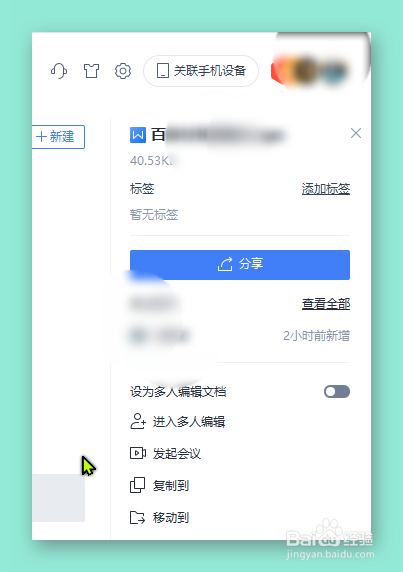Screen dimensions: 403x572
Task: Click 关联手机设备 button
Action: pyautogui.click(x=201, y=71)
